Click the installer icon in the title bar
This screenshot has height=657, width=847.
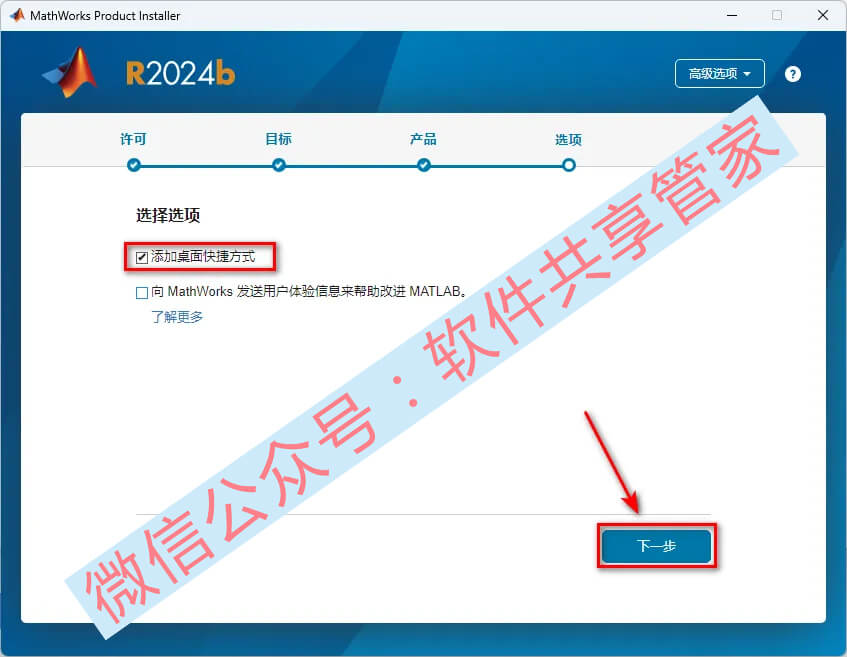tap(17, 15)
